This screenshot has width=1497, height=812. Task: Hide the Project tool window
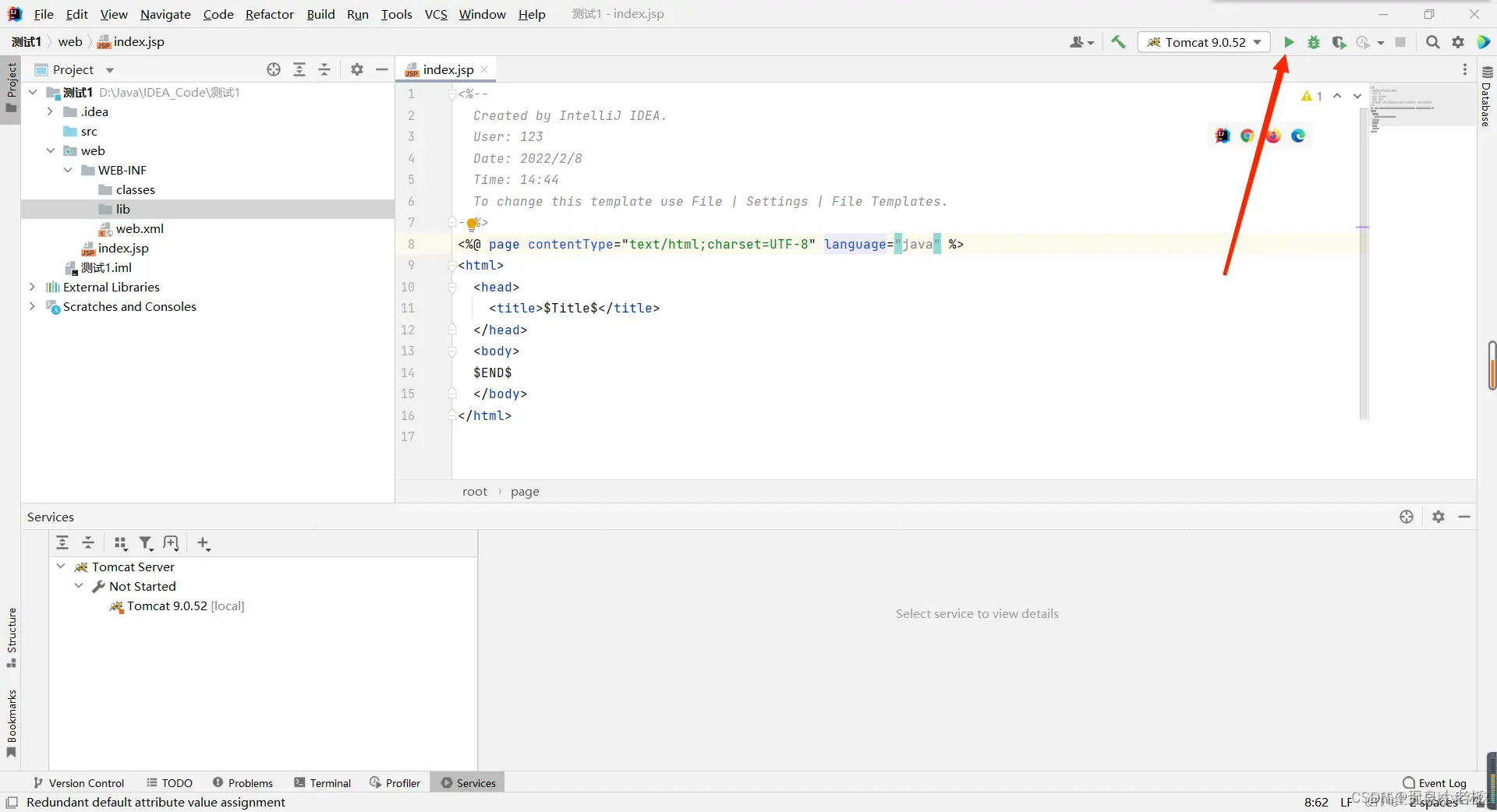(x=382, y=69)
